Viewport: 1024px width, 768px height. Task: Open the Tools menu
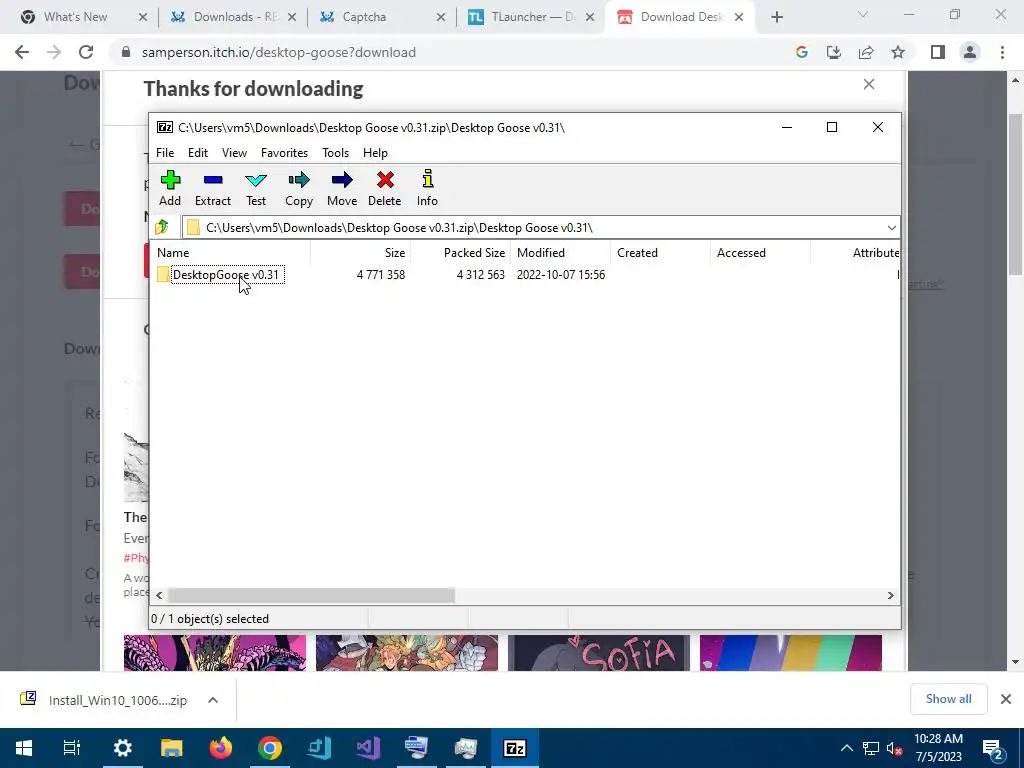pyautogui.click(x=336, y=153)
